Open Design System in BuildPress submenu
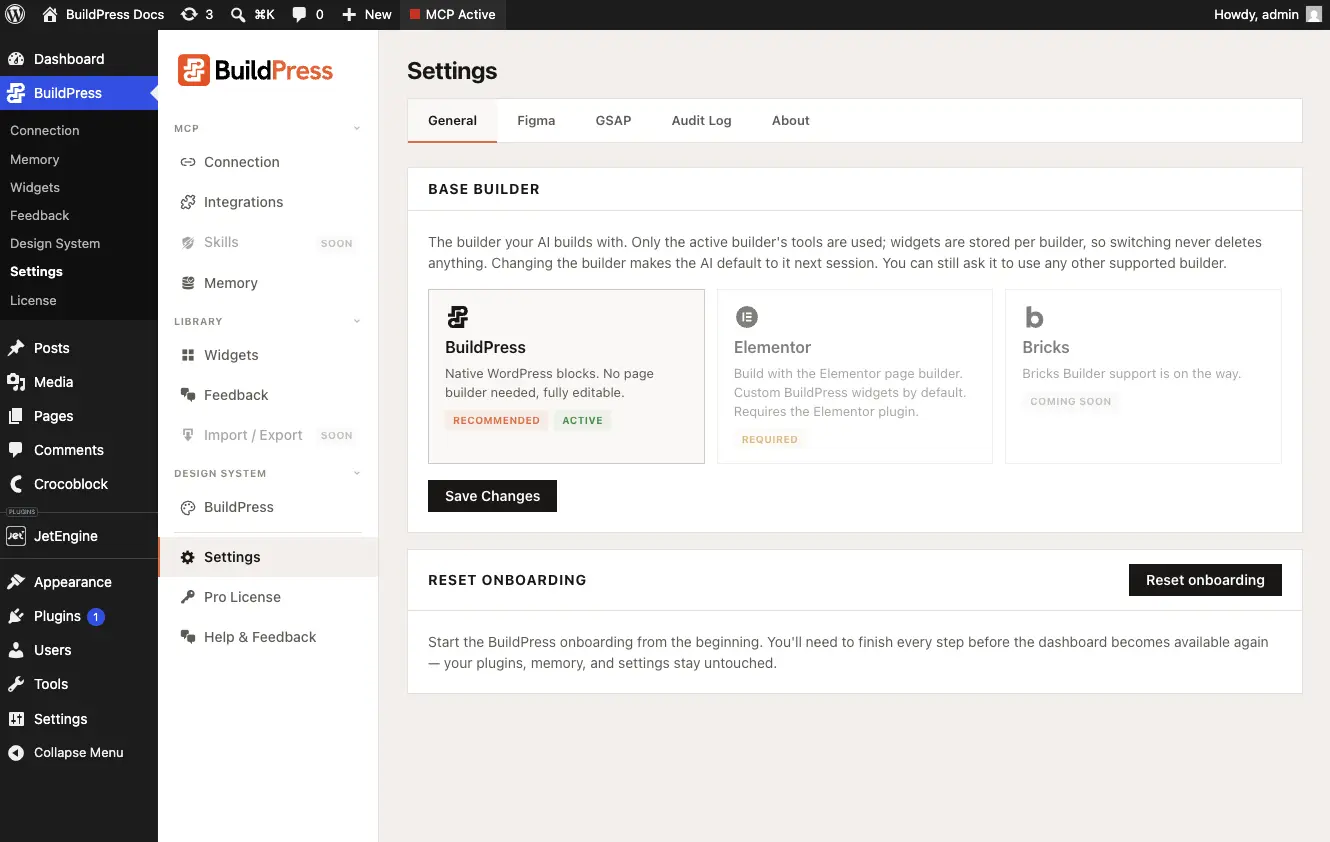Viewport: 1330px width, 842px height. pyautogui.click(x=55, y=243)
